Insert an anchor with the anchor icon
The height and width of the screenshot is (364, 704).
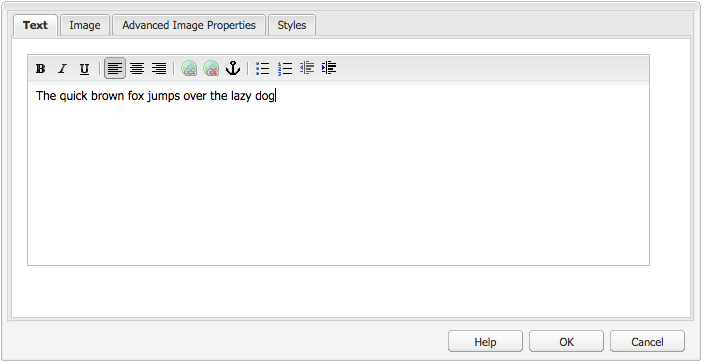(x=233, y=69)
